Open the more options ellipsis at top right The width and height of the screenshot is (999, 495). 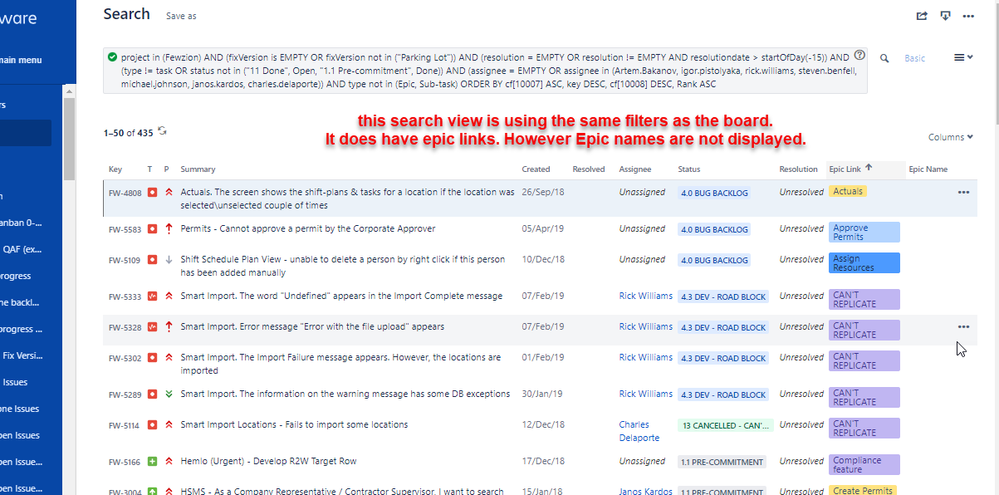968,16
